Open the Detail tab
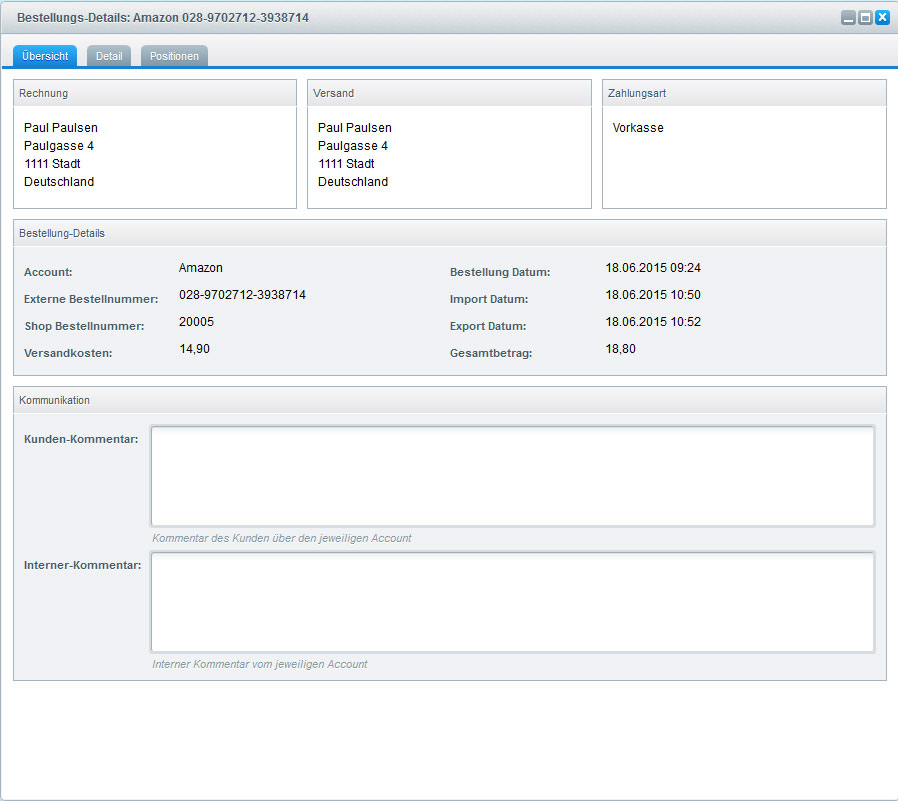 coord(109,56)
